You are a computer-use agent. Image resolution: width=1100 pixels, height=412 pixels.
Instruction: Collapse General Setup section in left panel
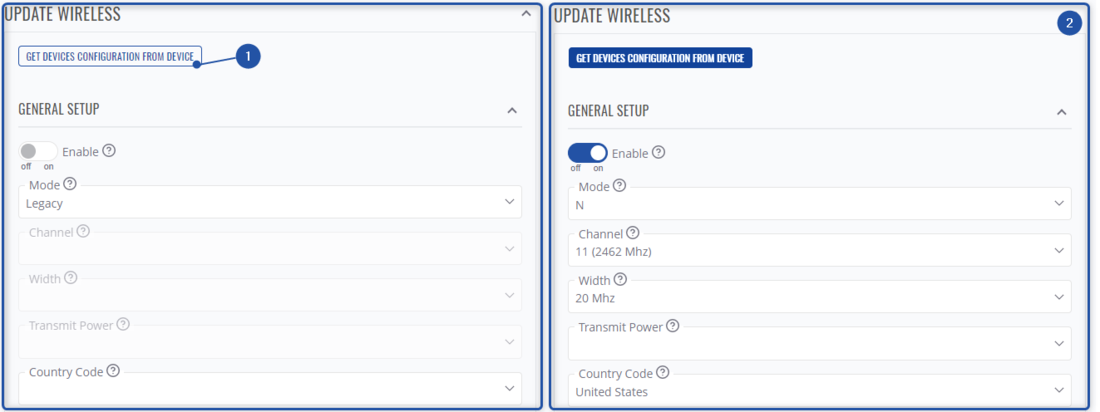pos(512,110)
